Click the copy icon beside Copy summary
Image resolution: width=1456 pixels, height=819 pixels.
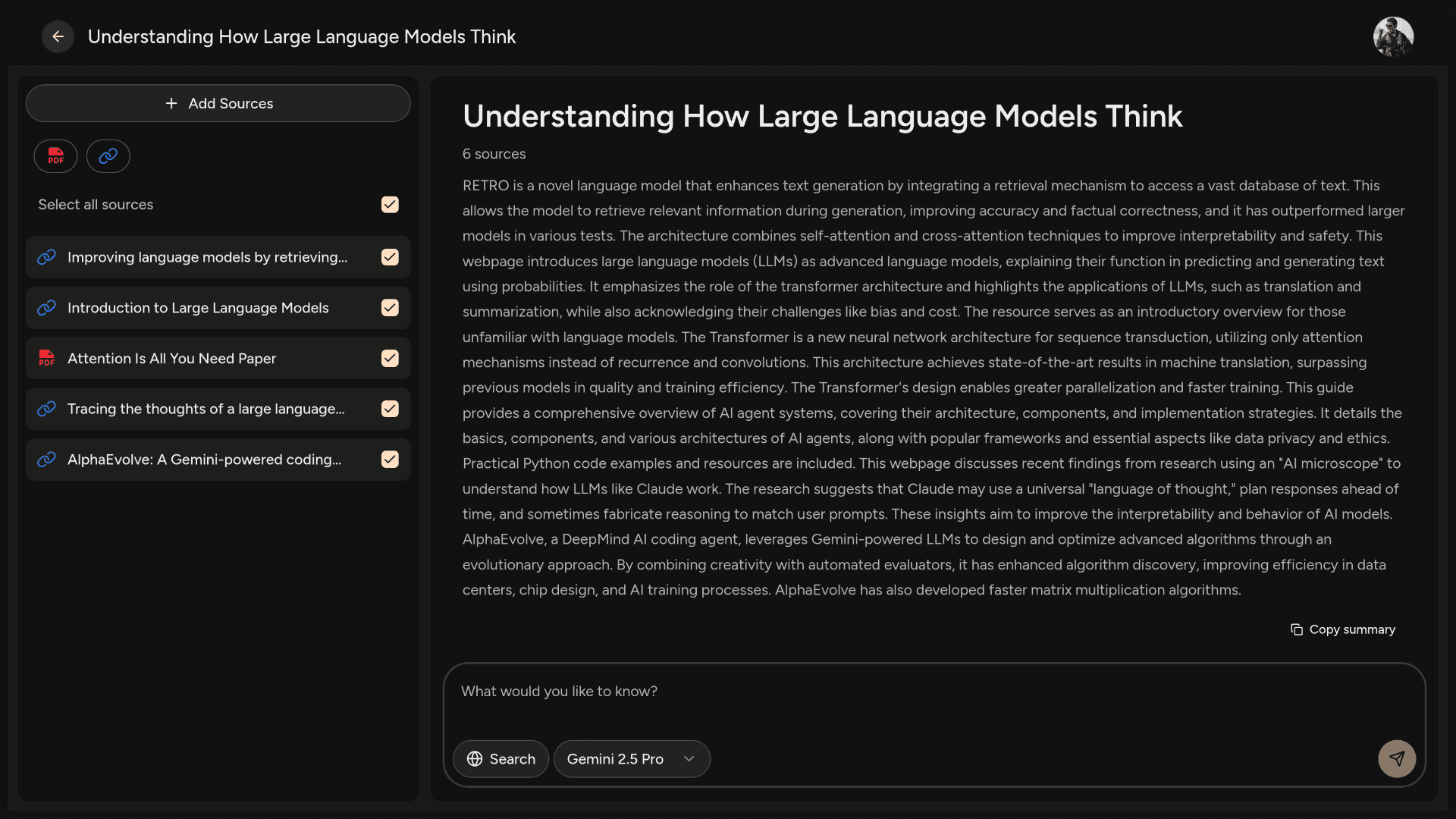point(1297,629)
